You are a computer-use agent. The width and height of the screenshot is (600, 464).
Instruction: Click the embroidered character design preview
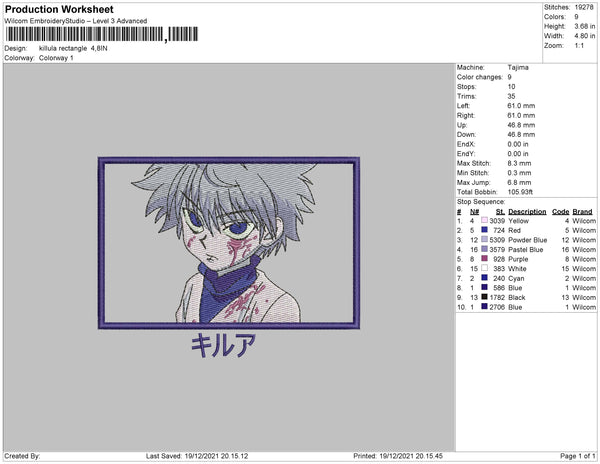coord(229,243)
